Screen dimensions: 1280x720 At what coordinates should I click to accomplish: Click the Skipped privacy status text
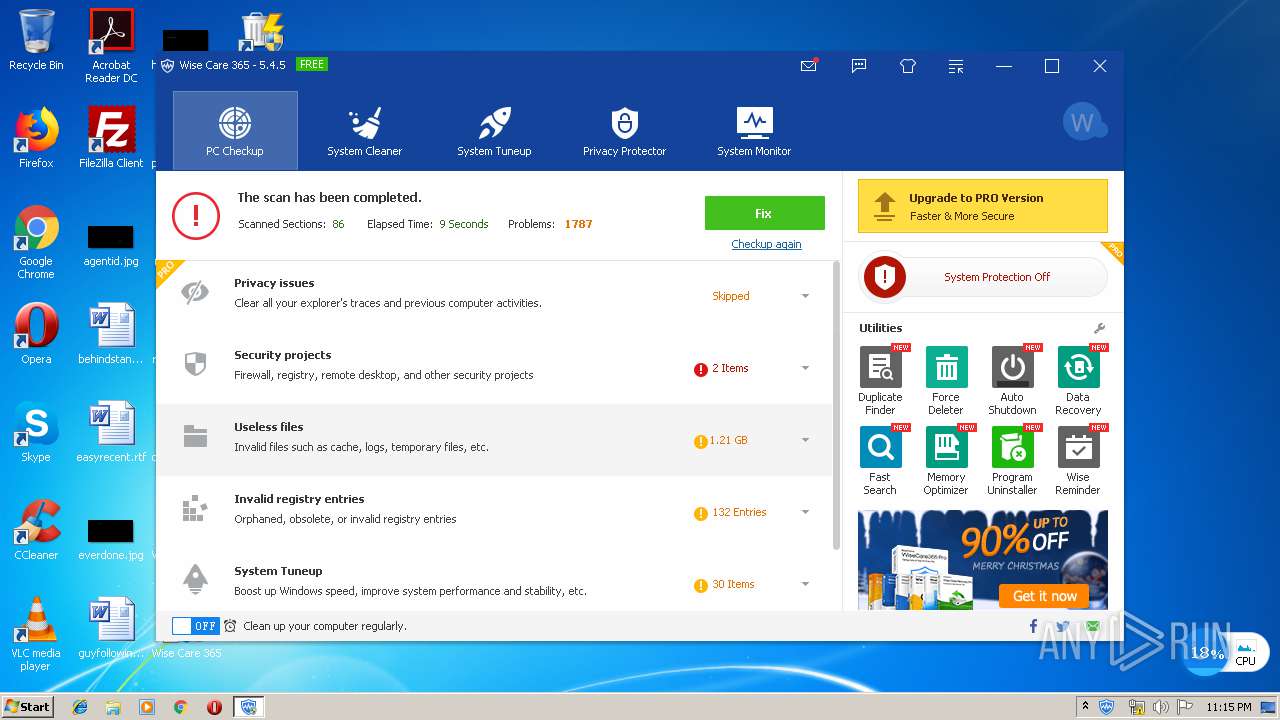pos(731,296)
